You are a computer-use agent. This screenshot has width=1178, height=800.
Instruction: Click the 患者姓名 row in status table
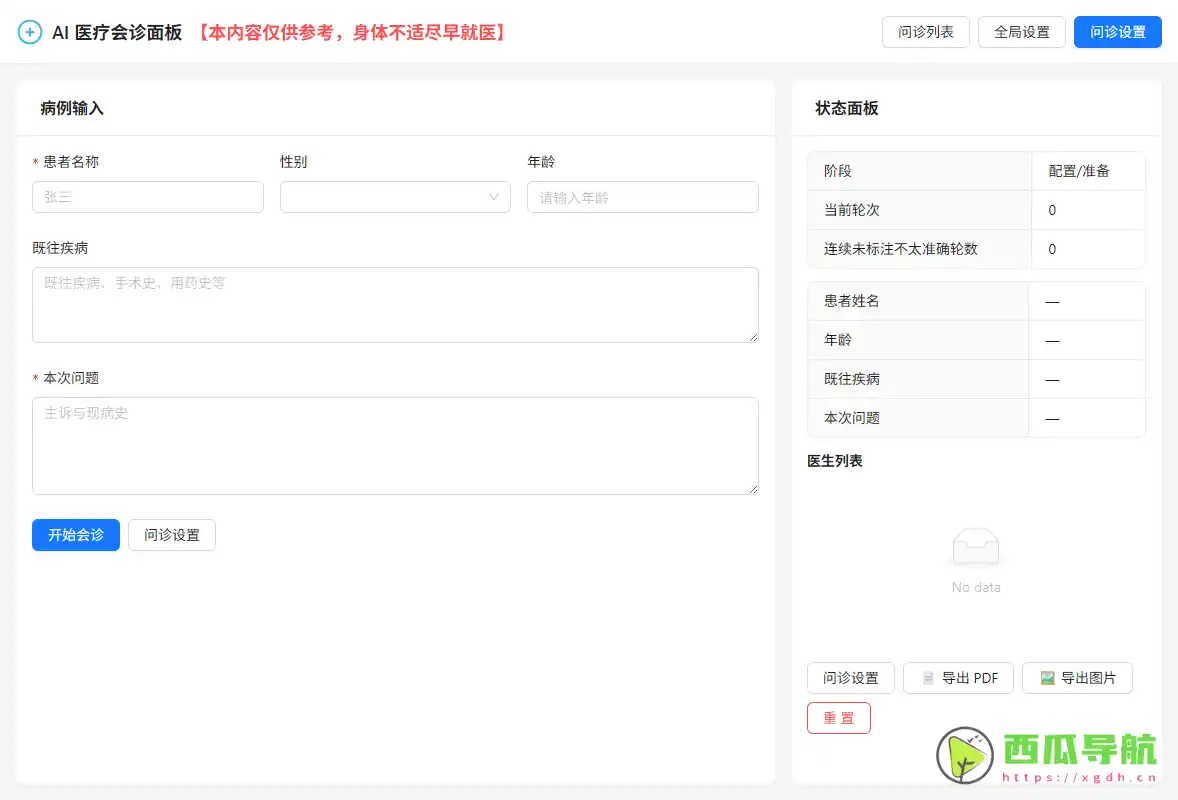[976, 301]
